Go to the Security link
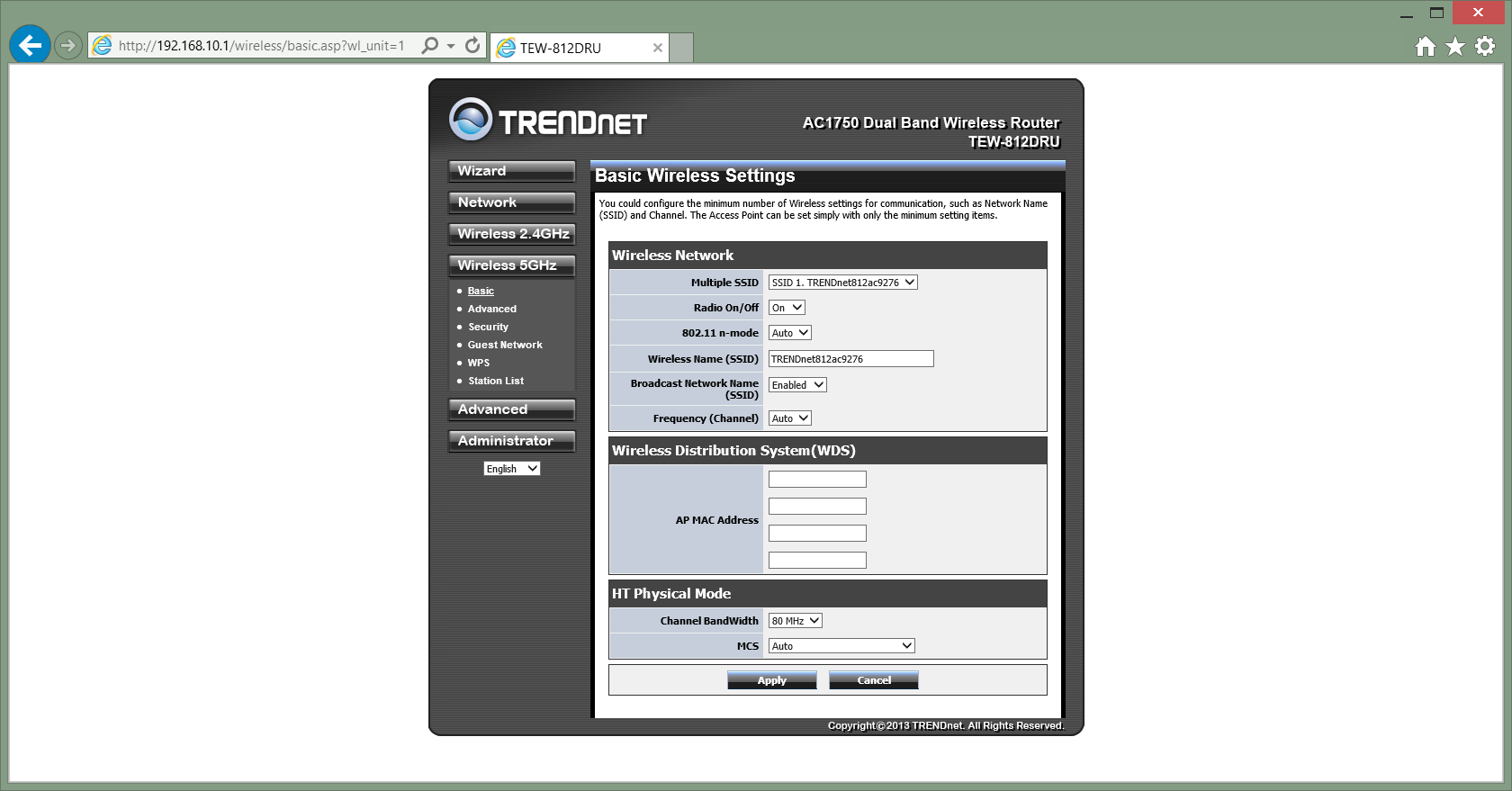 click(488, 327)
